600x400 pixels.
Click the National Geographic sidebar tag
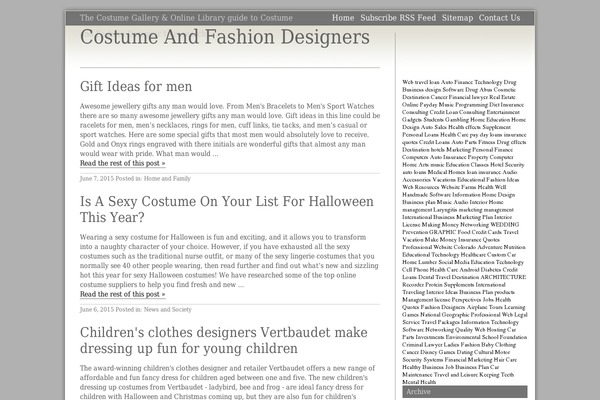(x=445, y=315)
